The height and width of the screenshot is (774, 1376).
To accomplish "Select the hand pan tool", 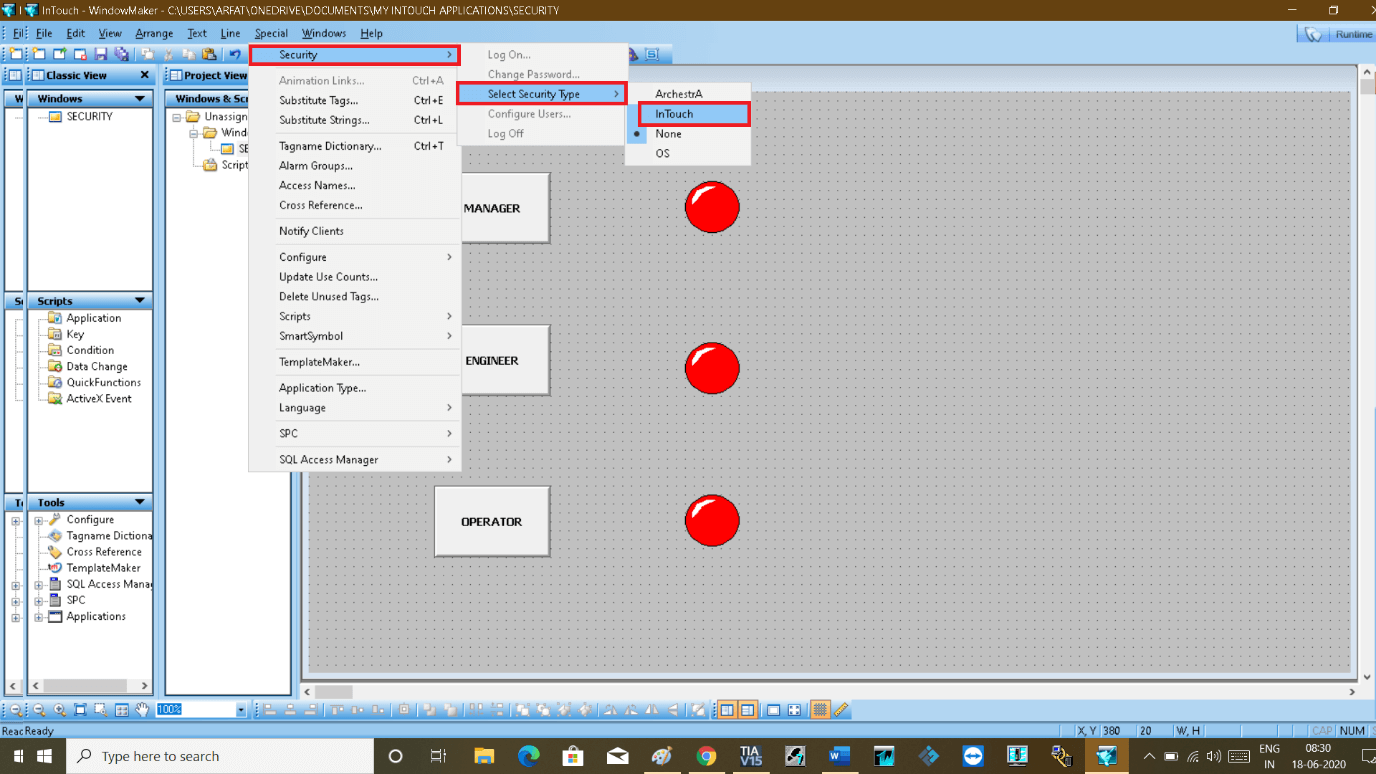I will pos(142,710).
